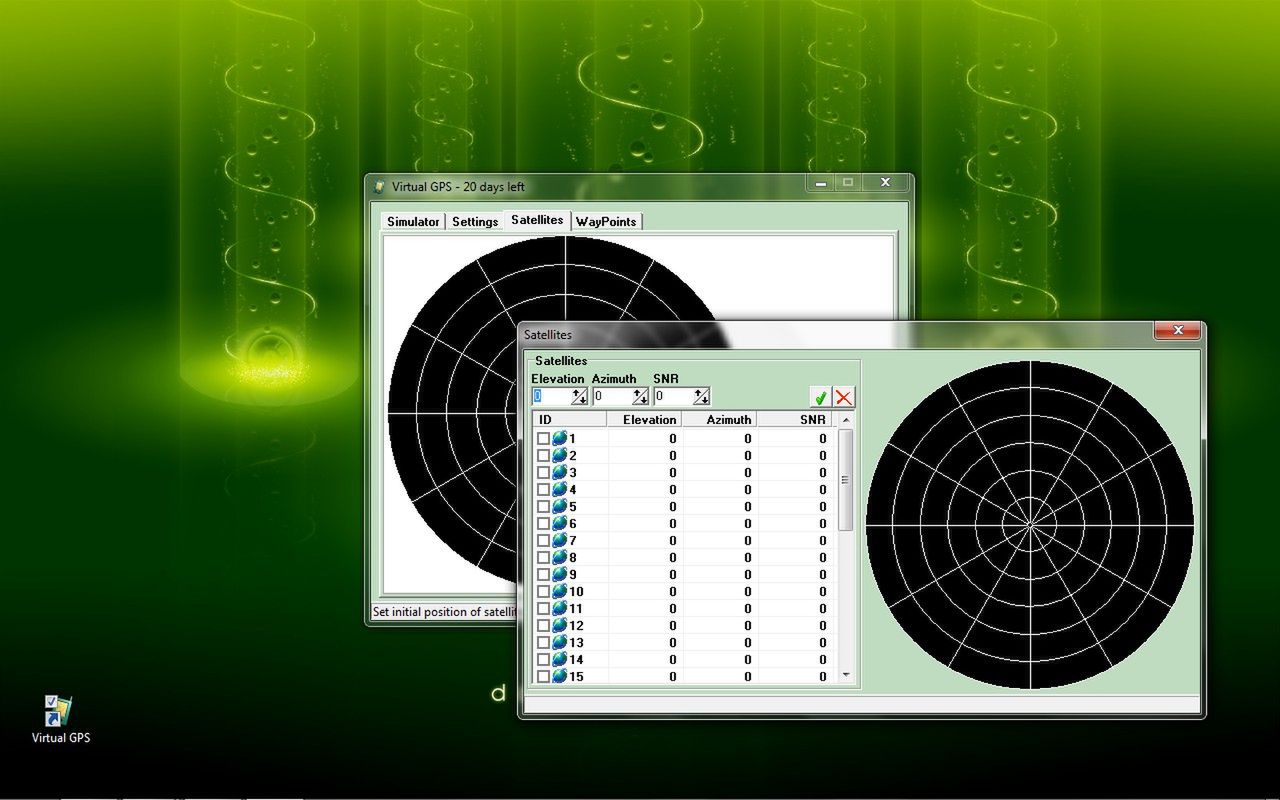1280x800 pixels.
Task: Click the Satellites dialog sky plot
Action: coord(1030,524)
